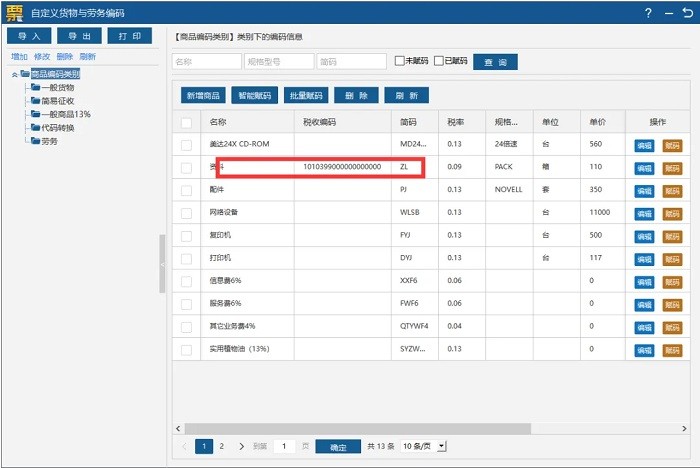This screenshot has height=468, width=700.
Task: Click the panel splitter collapse handle
Action: 162,264
